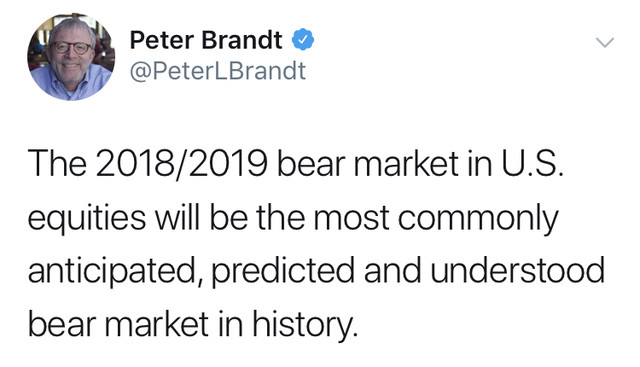Click the word "will" in the tweet
This screenshot has height=367, width=640.
[x=177, y=217]
